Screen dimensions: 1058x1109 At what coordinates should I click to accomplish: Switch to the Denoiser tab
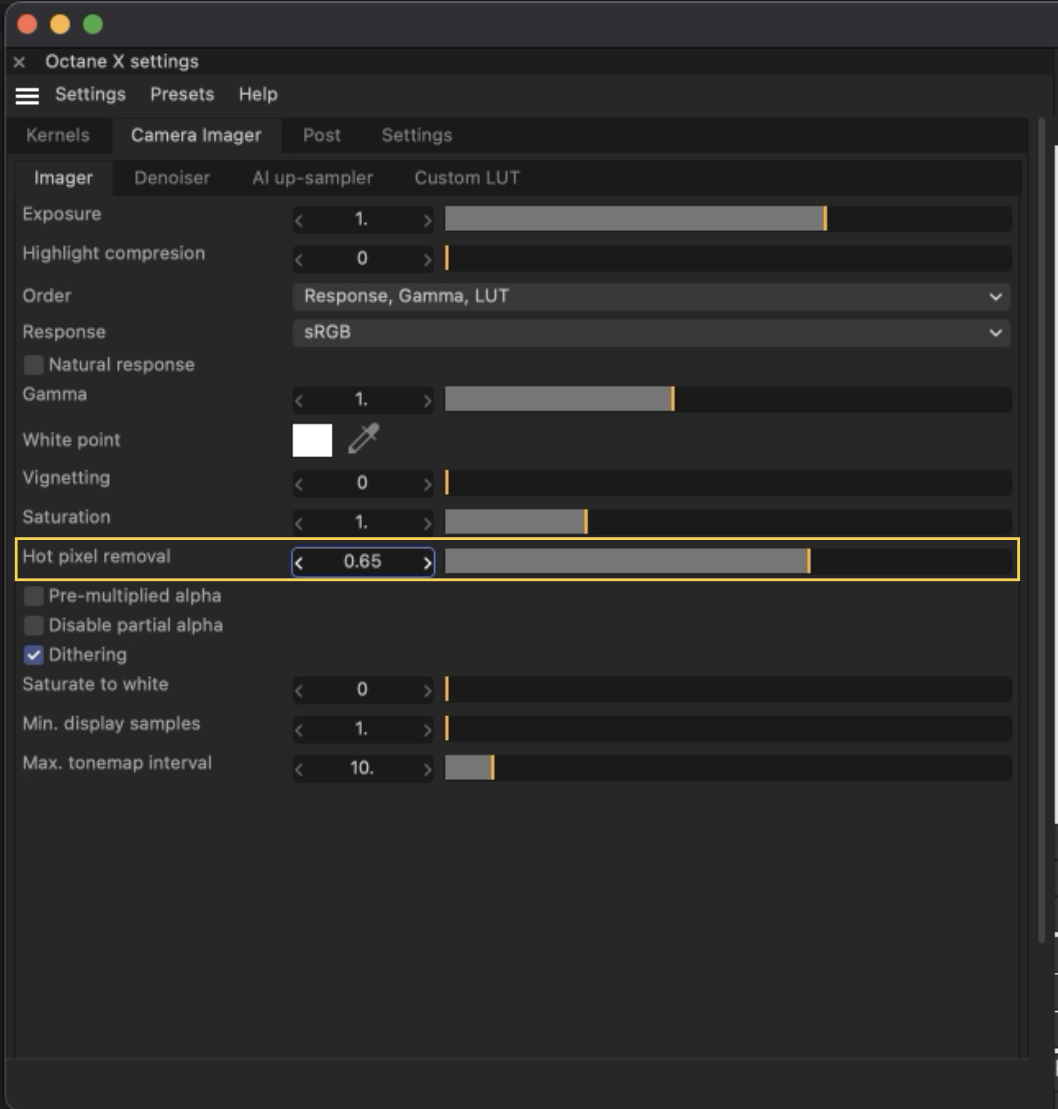[x=172, y=178]
